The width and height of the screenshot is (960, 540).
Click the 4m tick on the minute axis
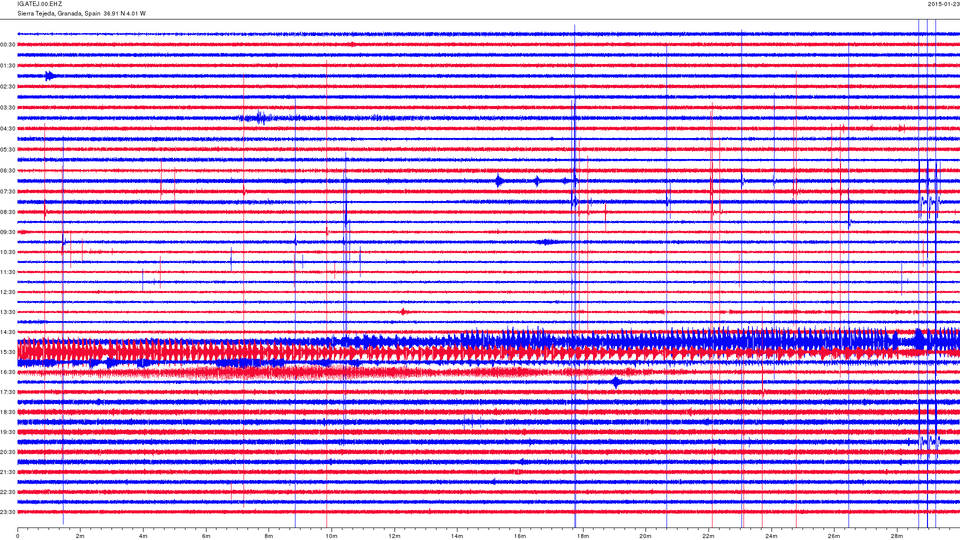tap(143, 536)
